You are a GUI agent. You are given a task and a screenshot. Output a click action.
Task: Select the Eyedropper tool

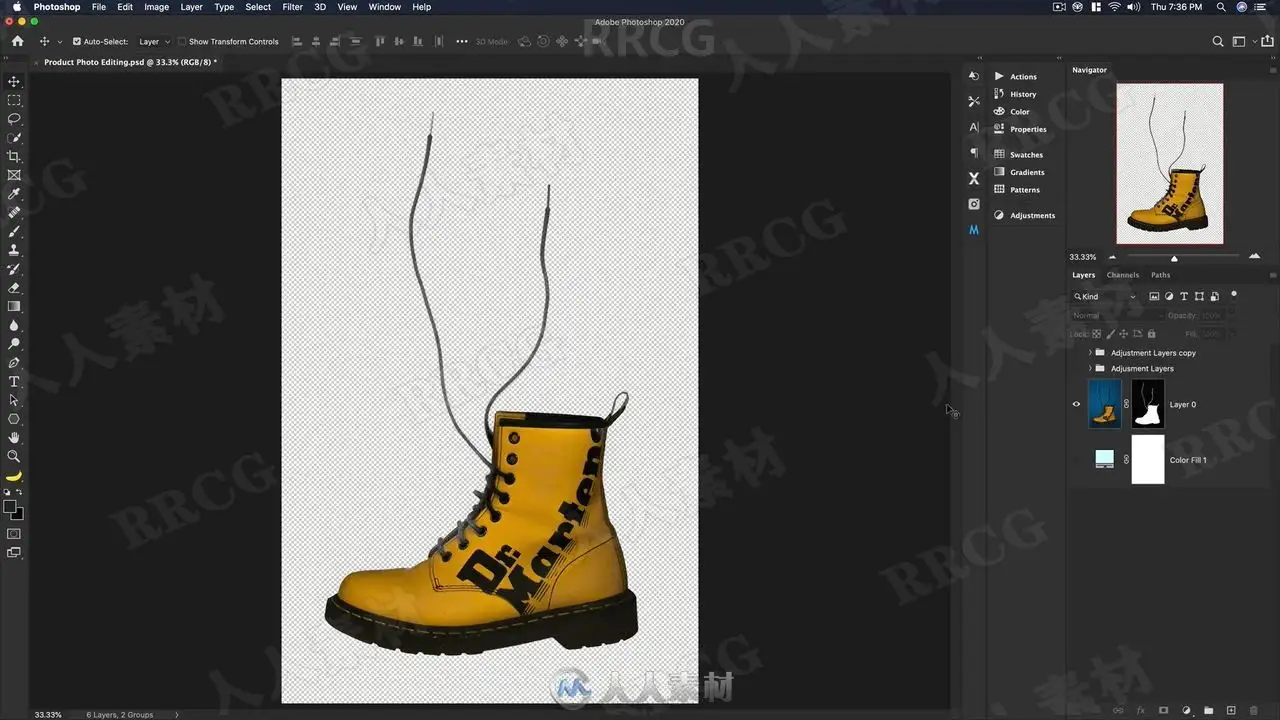pyautogui.click(x=14, y=194)
